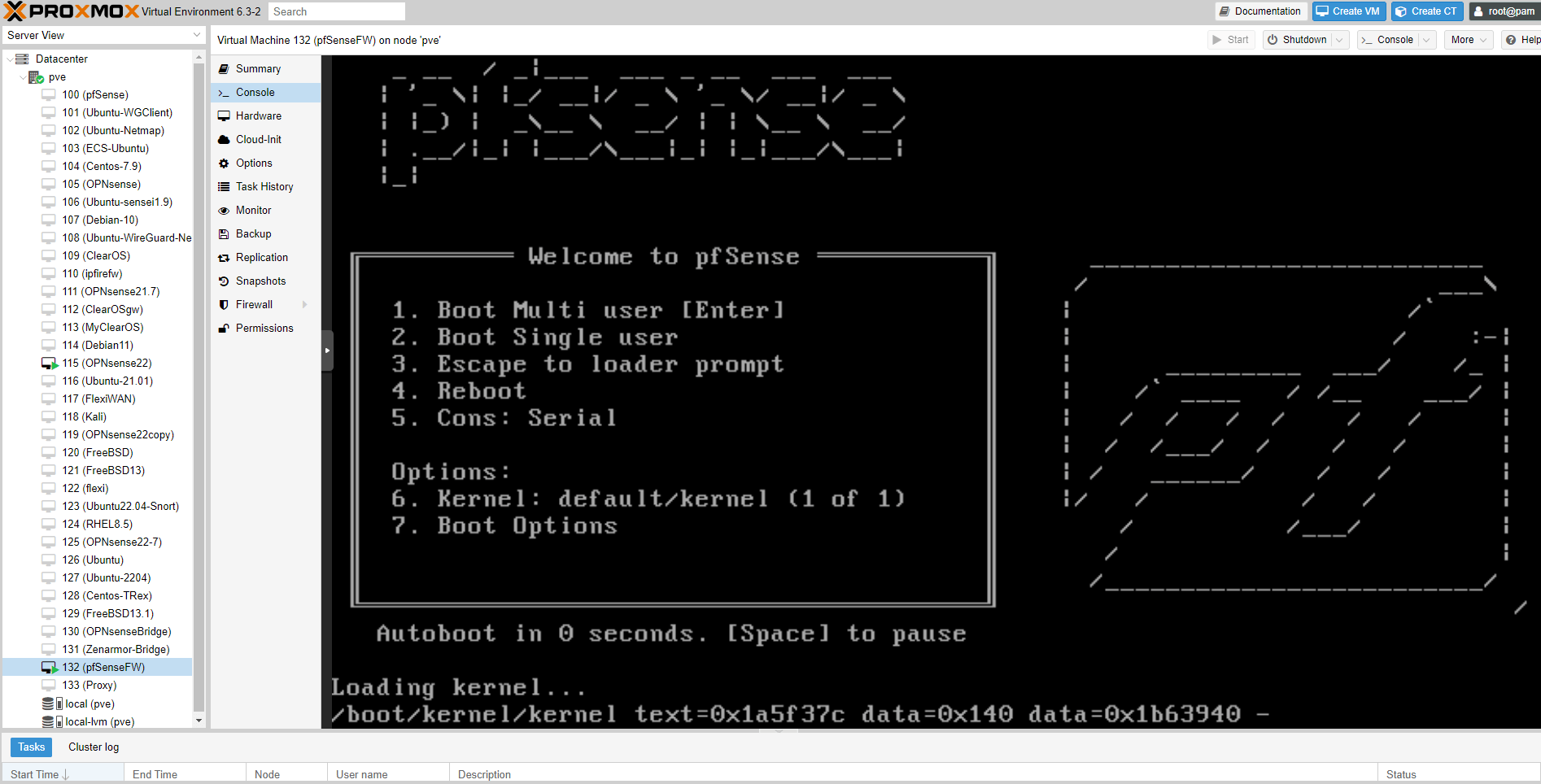1541x784 pixels.
Task: Collapse the side navigation panel handle
Action: point(327,351)
